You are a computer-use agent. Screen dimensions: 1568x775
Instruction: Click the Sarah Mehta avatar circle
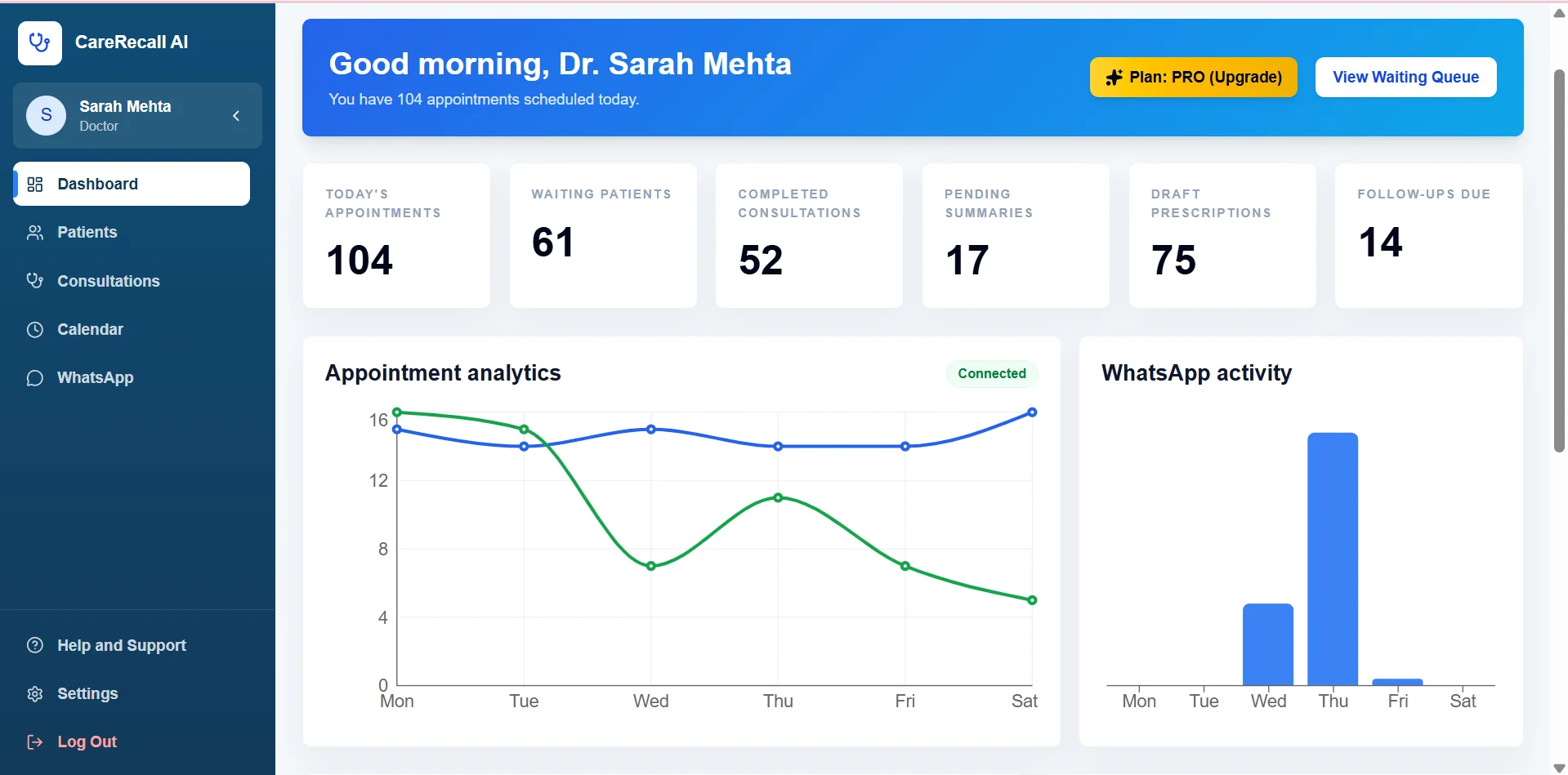click(x=47, y=115)
